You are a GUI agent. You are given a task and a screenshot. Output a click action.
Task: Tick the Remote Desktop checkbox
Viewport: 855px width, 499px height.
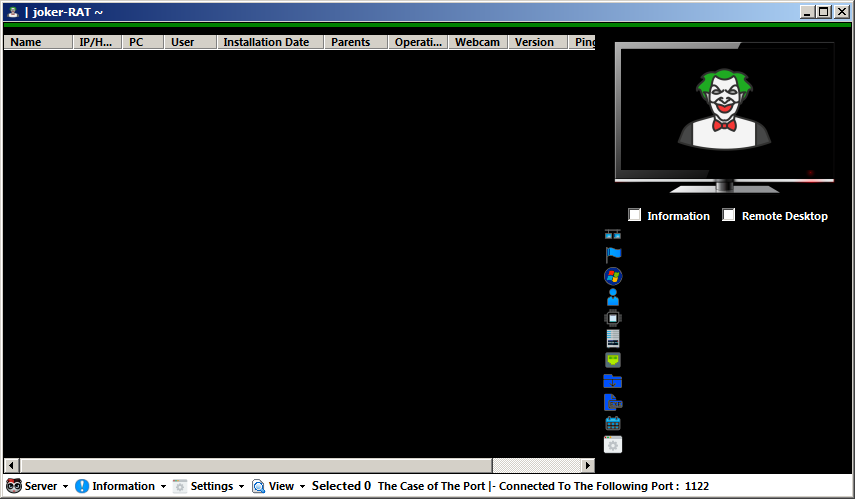tap(729, 215)
